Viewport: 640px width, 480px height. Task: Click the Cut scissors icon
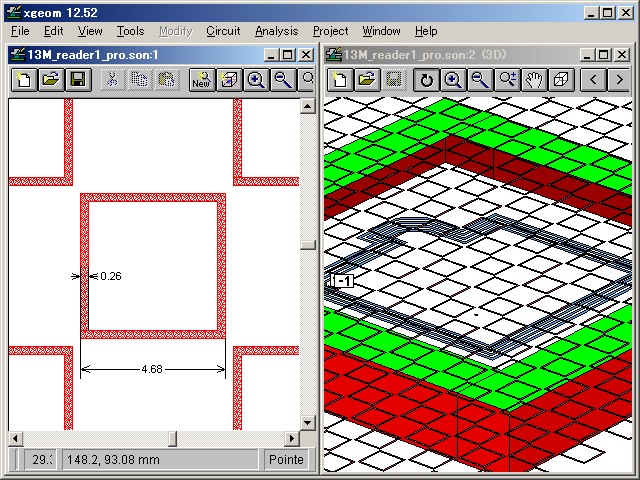point(112,79)
